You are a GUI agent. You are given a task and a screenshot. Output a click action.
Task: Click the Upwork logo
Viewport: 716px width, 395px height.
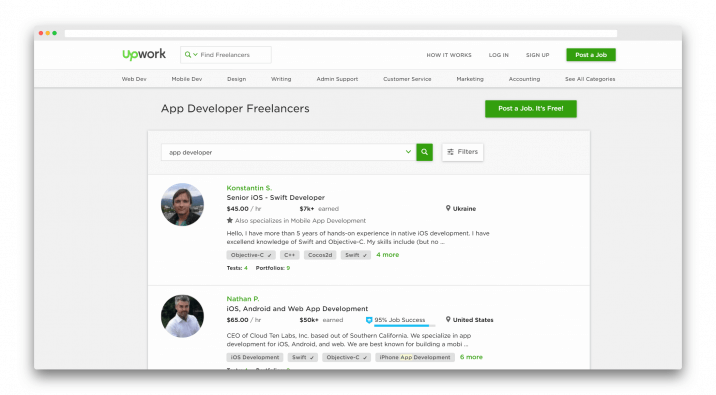click(144, 54)
